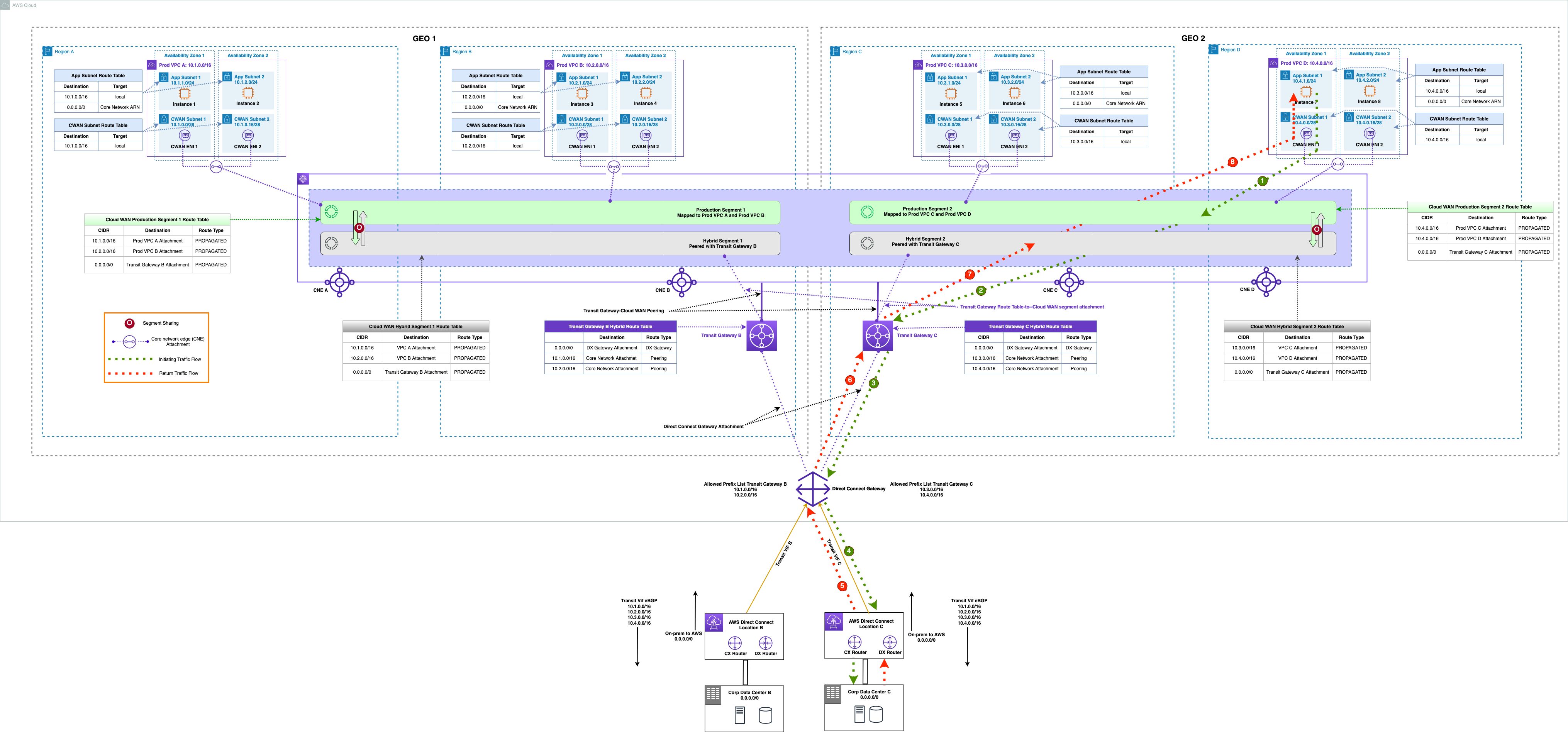The width and height of the screenshot is (1568, 732).
Task: Select the CNE D core network edge icon
Action: tap(1267, 282)
